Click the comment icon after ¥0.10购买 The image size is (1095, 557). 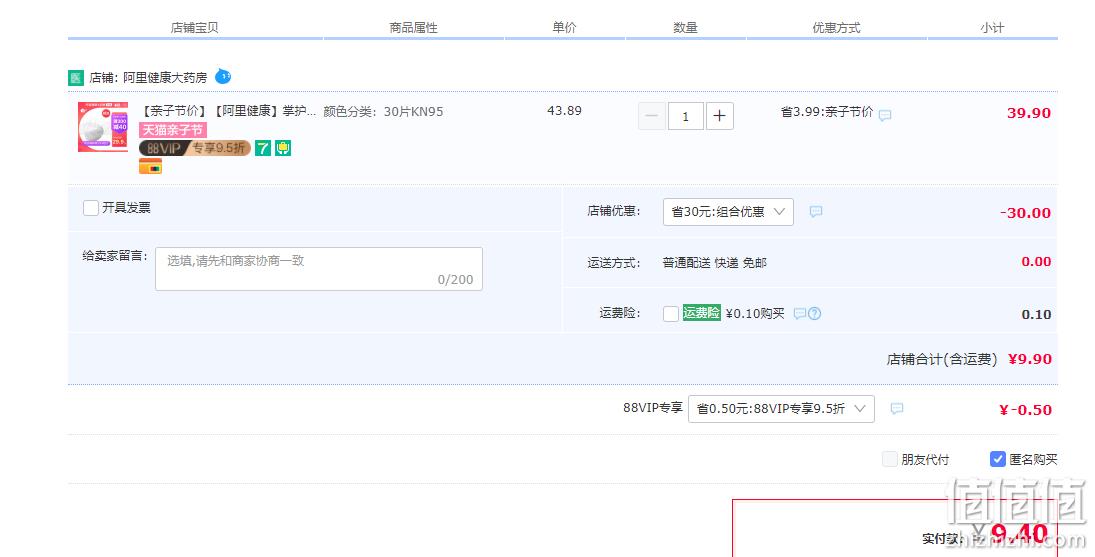[800, 313]
